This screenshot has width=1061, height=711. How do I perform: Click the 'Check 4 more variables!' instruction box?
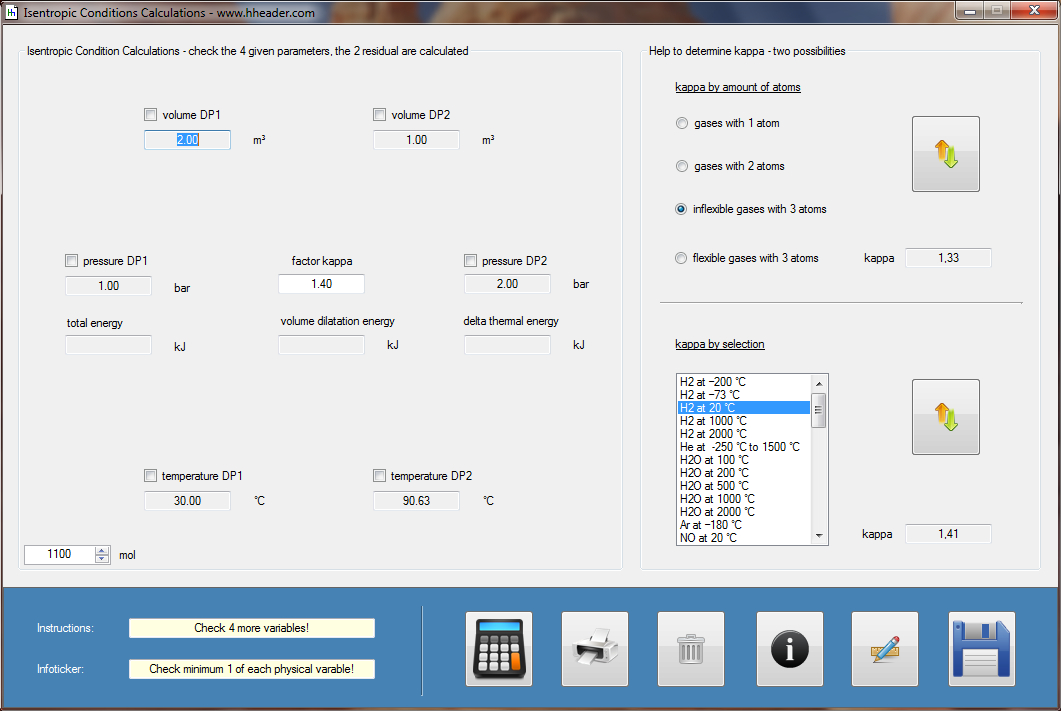point(252,628)
